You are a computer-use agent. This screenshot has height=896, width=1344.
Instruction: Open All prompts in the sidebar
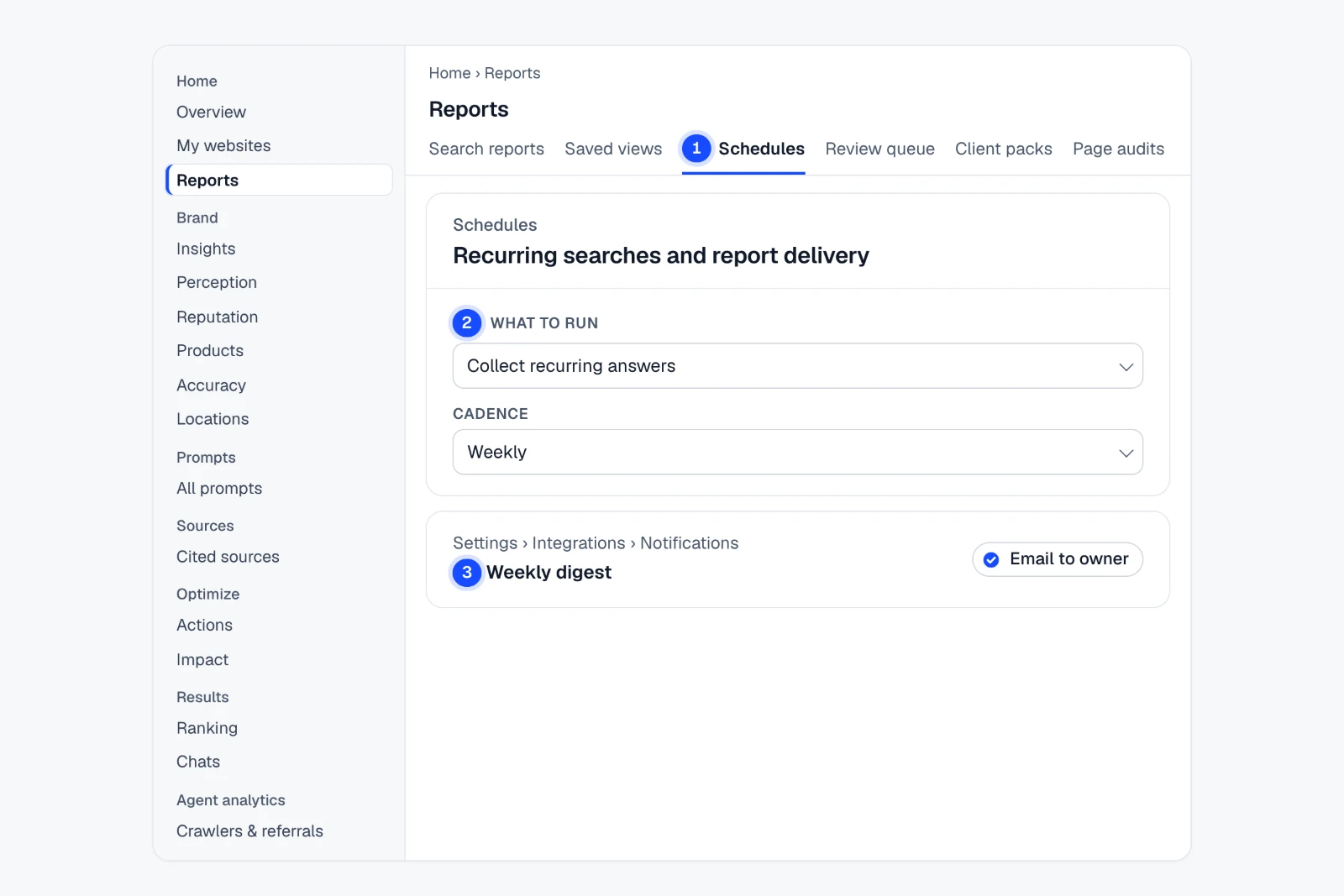[x=219, y=489]
